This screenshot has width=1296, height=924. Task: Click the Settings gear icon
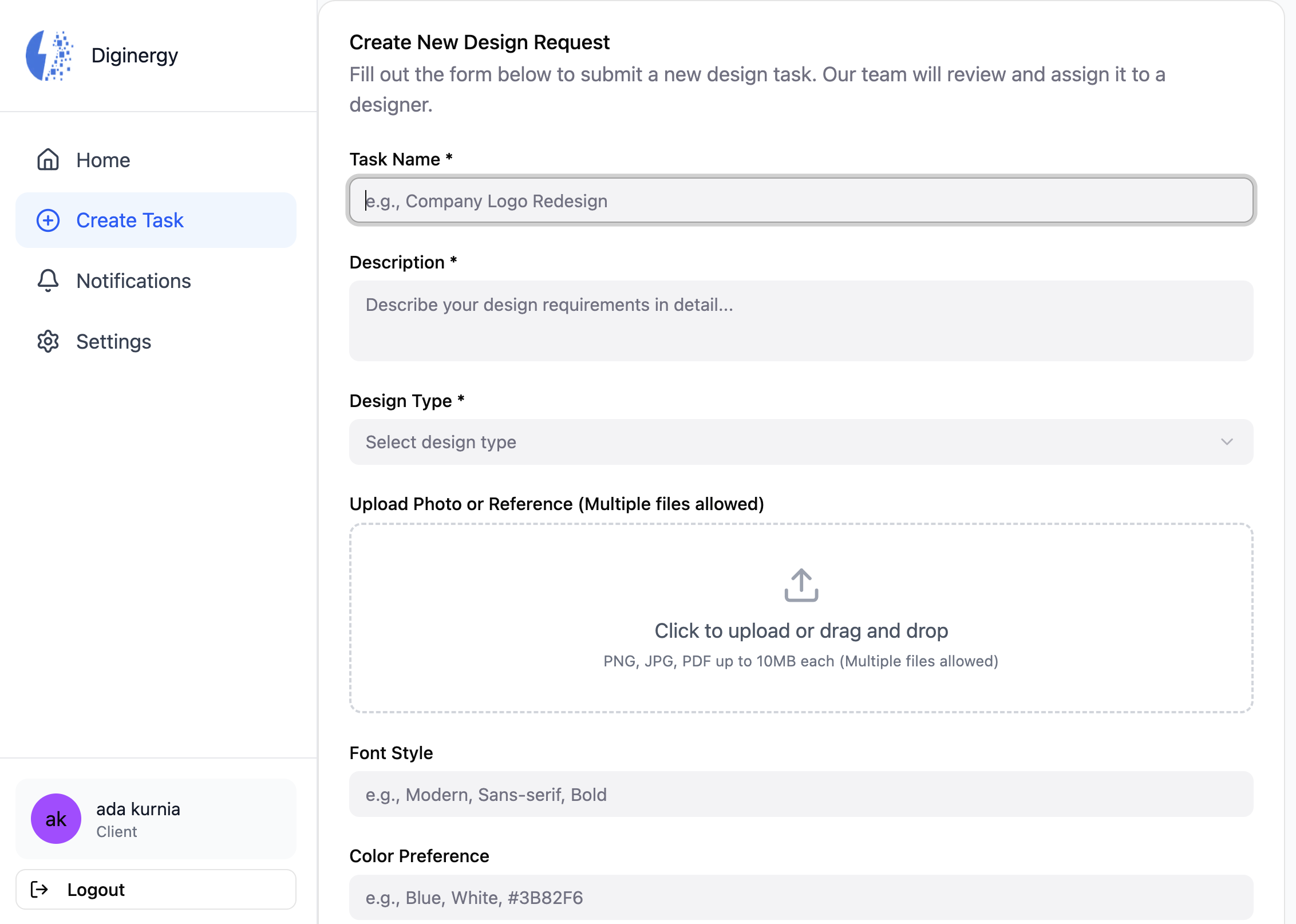point(48,341)
